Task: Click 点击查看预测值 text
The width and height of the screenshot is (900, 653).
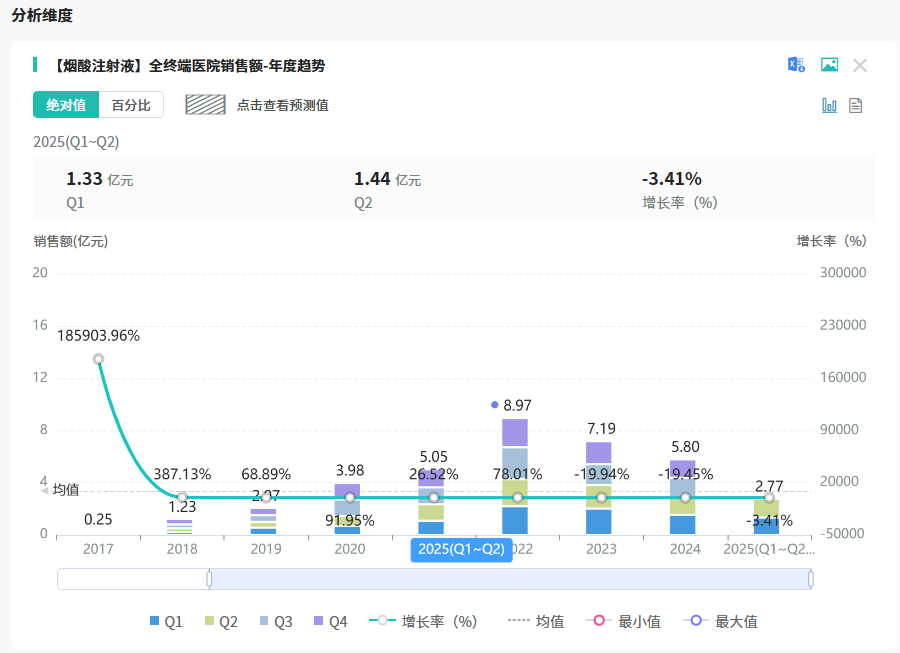Action: 283,105
